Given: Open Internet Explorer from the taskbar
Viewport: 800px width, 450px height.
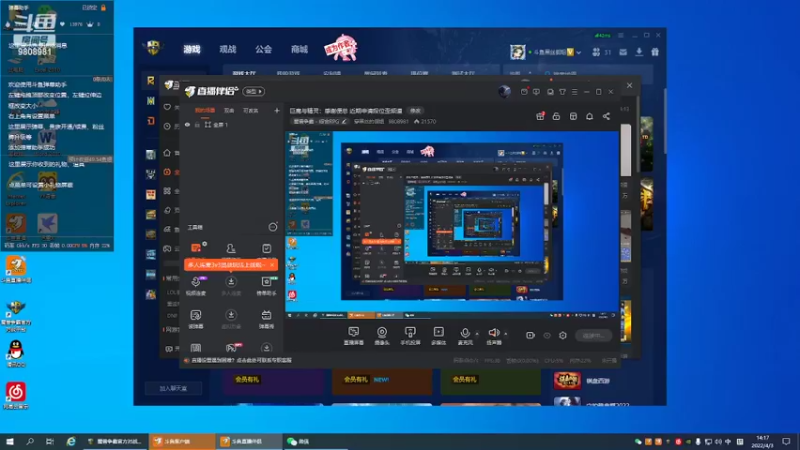Looking at the screenshot, I should pyautogui.click(x=71, y=441).
